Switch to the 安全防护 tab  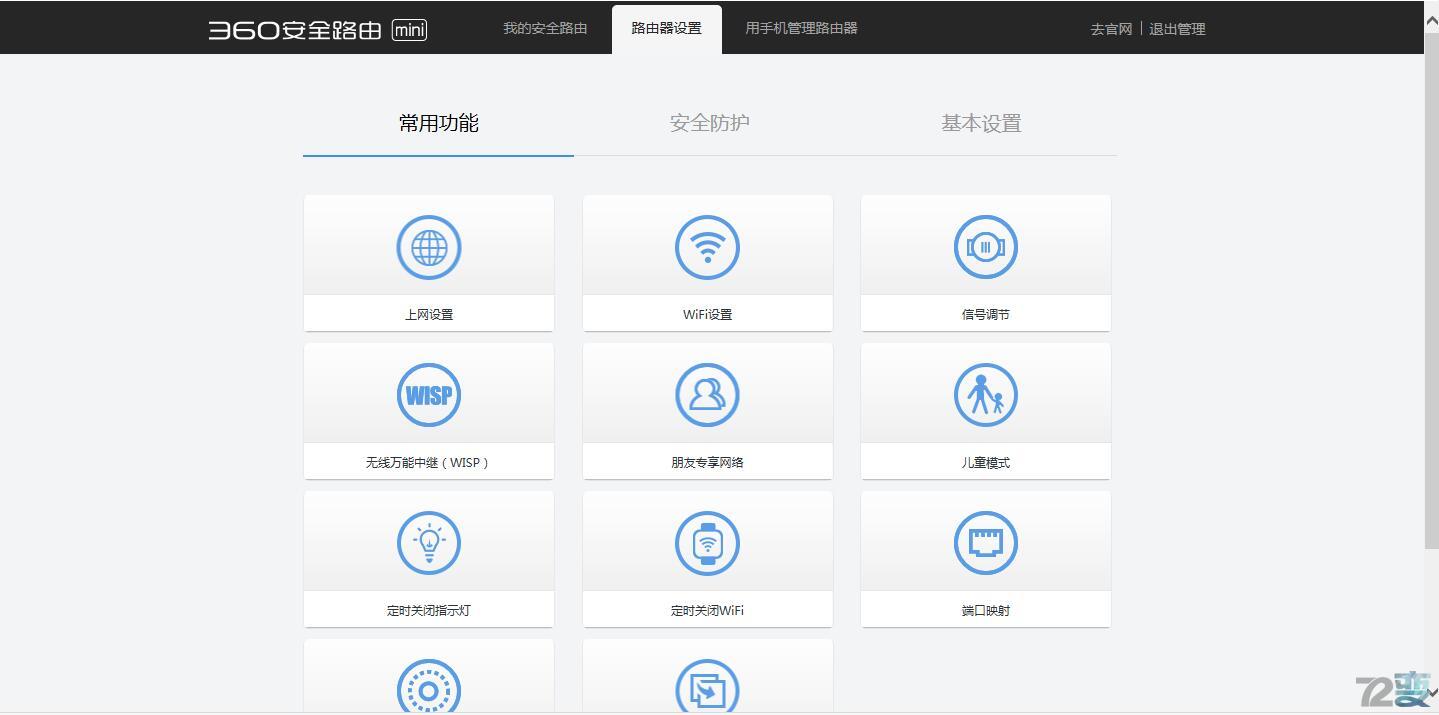click(x=708, y=122)
